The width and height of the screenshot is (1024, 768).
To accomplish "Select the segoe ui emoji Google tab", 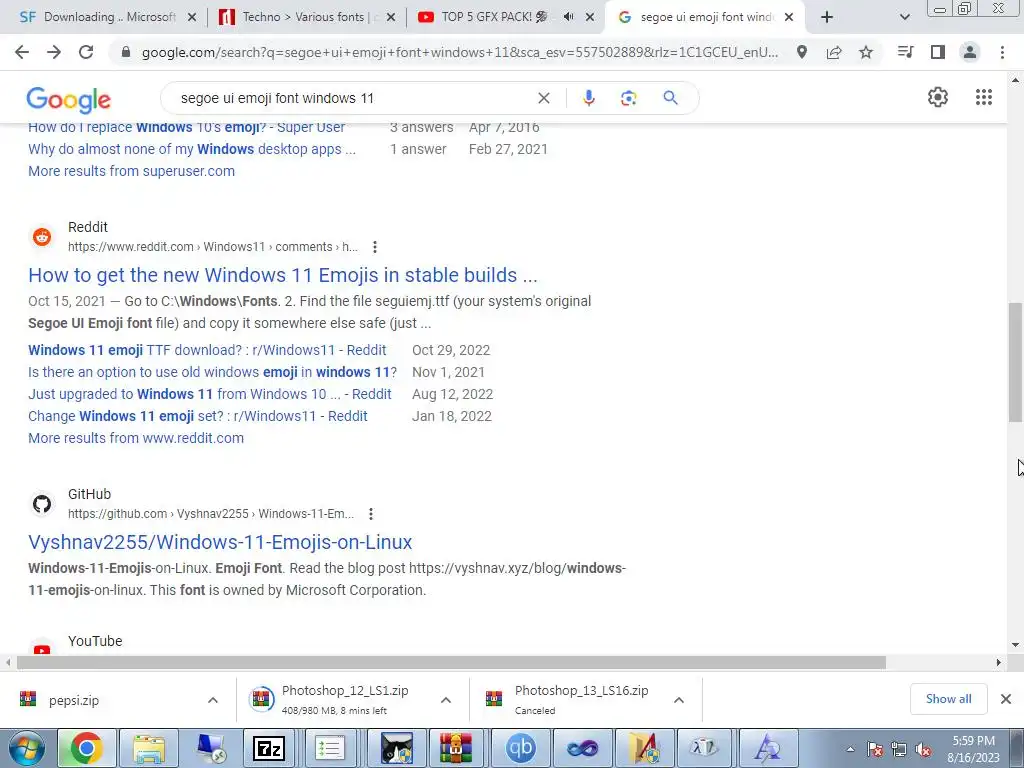I will tap(705, 17).
